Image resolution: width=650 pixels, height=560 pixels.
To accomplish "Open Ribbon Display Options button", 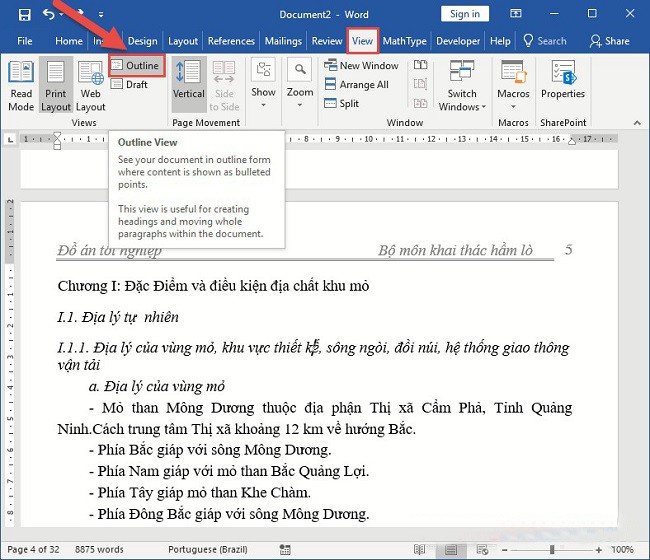I will pos(515,14).
